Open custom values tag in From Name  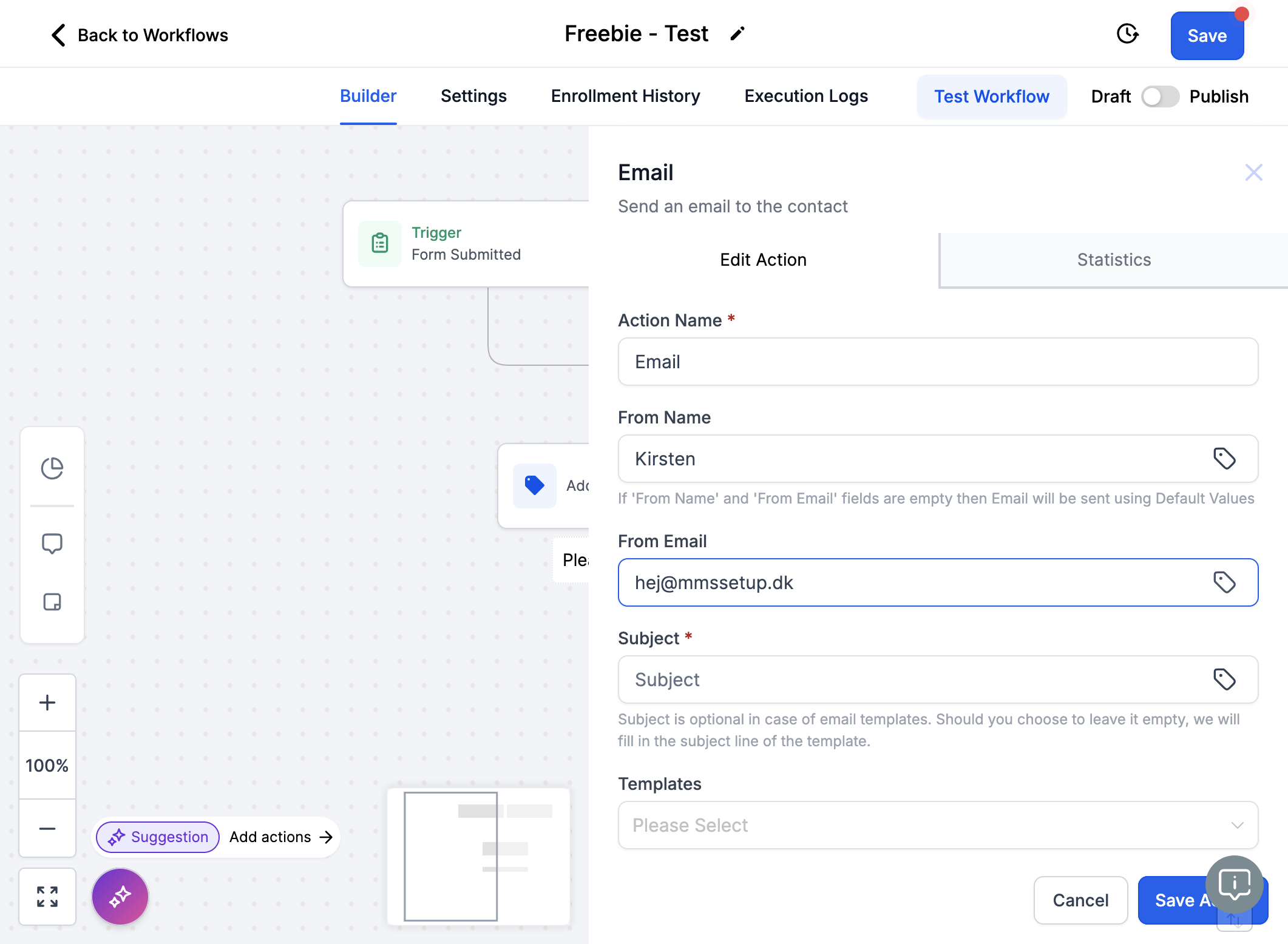point(1224,459)
